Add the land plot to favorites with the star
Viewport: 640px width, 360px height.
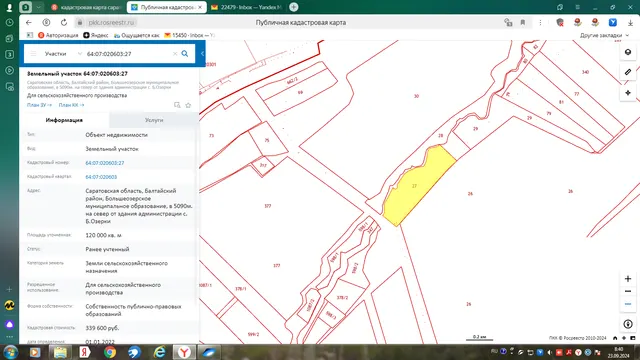(188, 105)
